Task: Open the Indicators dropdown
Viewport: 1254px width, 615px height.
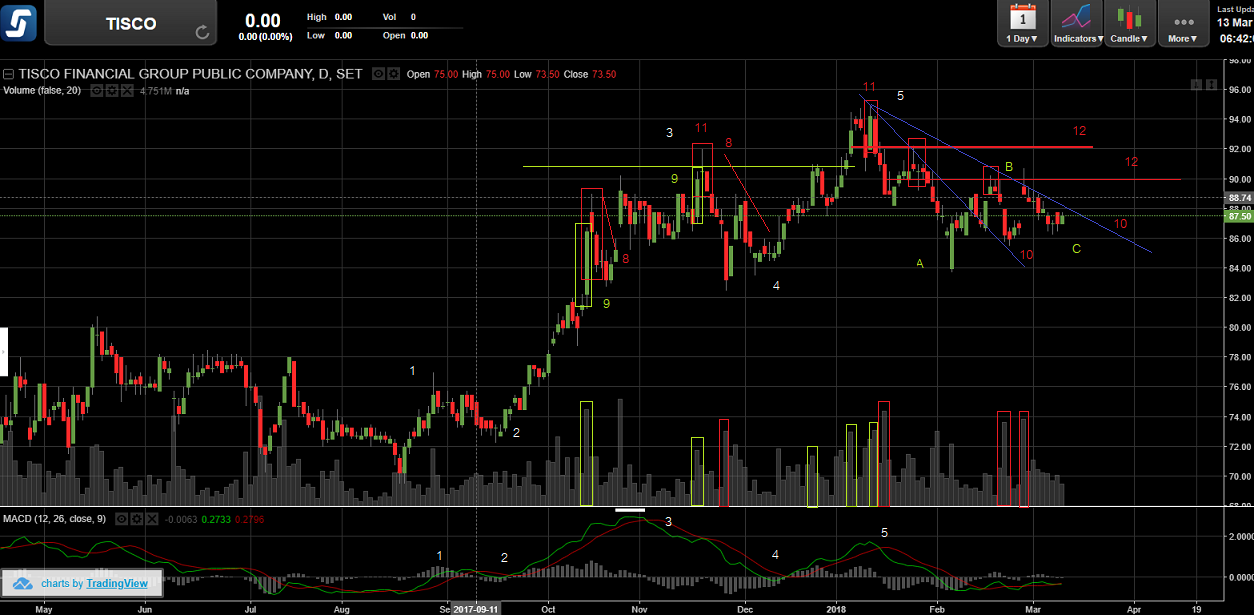Action: coord(1077,24)
